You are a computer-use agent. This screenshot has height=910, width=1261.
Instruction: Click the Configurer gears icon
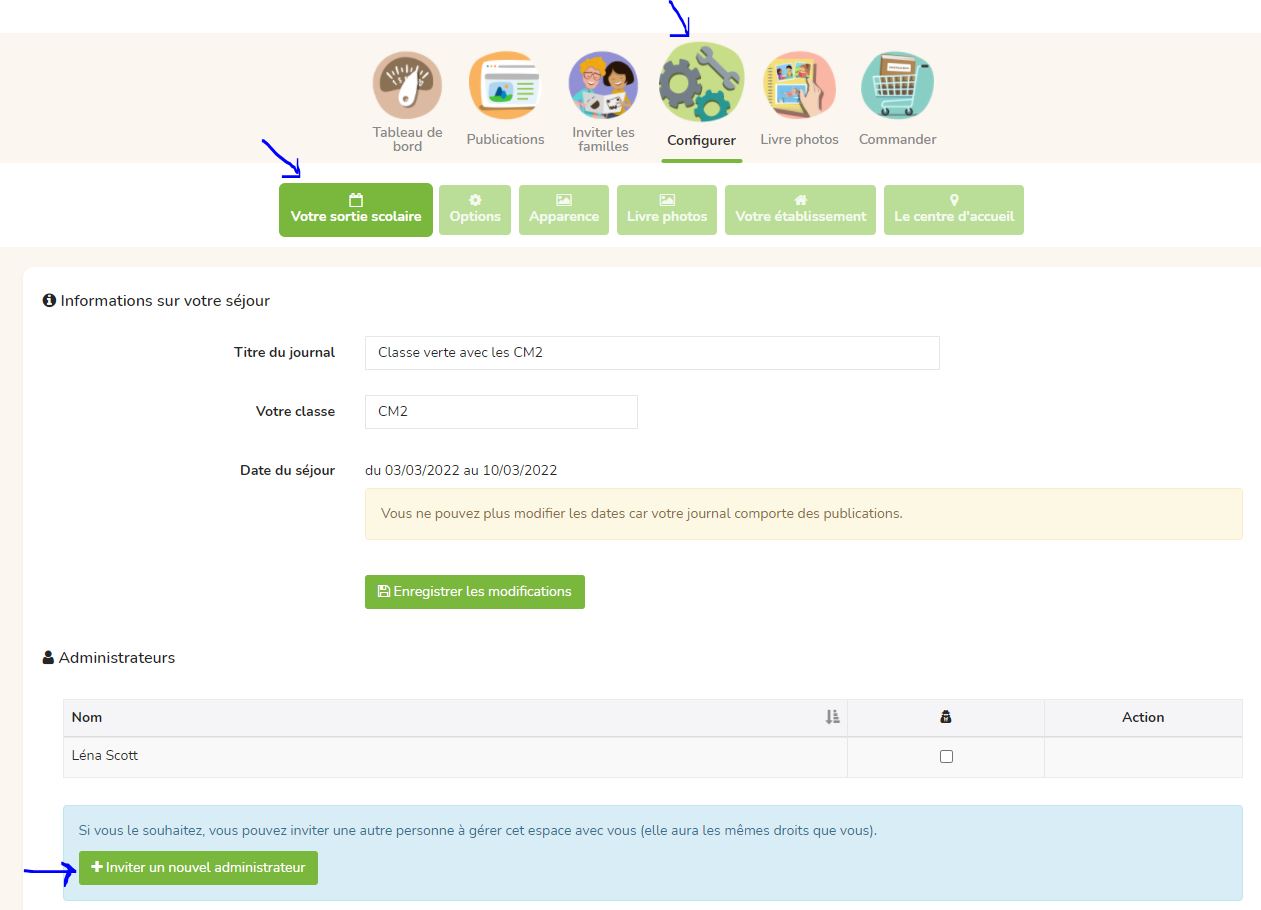pos(701,84)
